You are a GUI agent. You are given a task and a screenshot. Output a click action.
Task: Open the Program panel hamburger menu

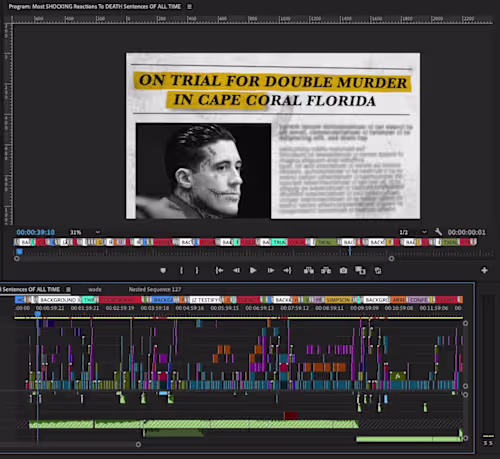pos(189,6)
